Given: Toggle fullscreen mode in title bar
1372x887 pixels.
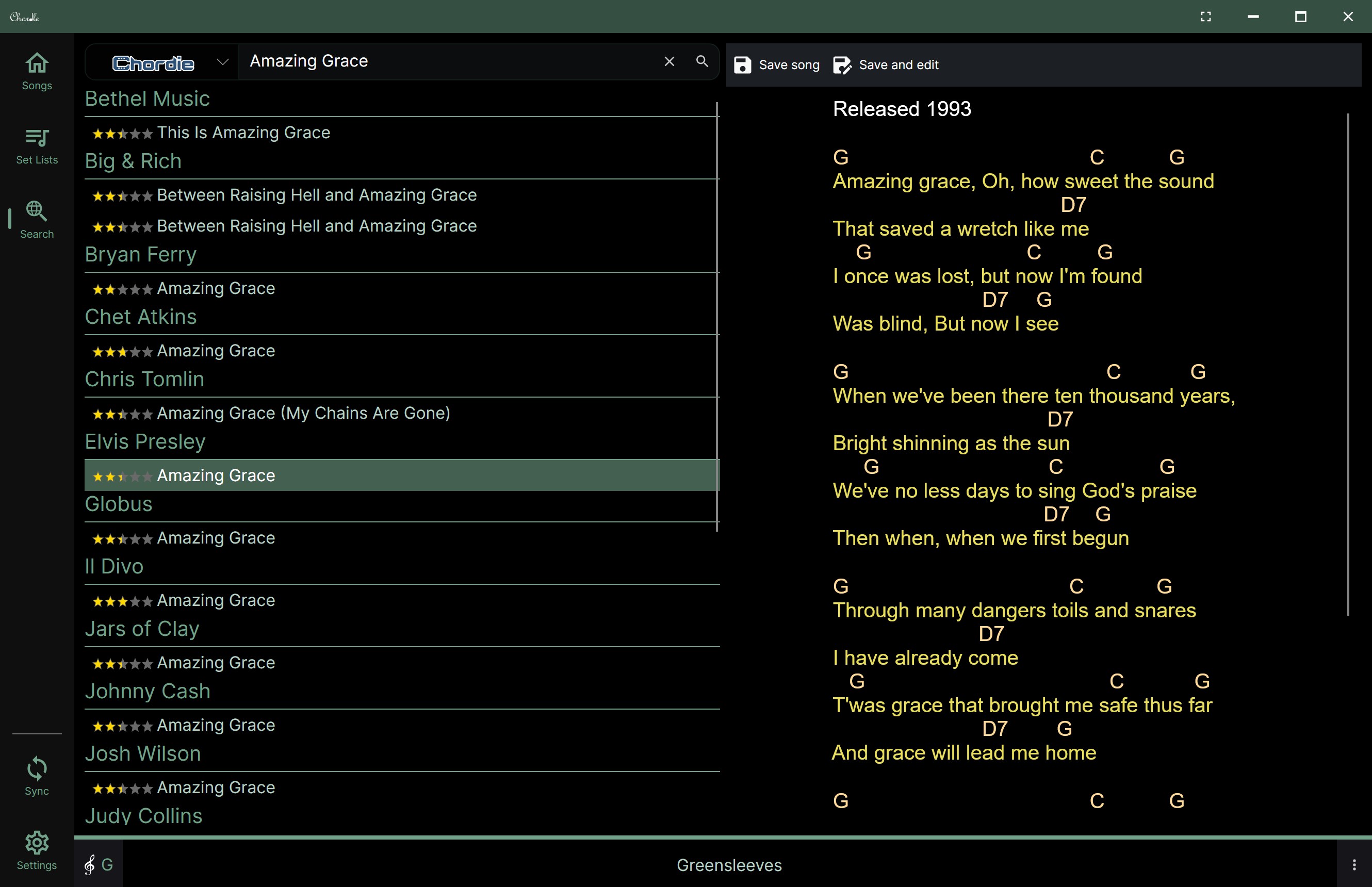Looking at the screenshot, I should coord(1205,17).
